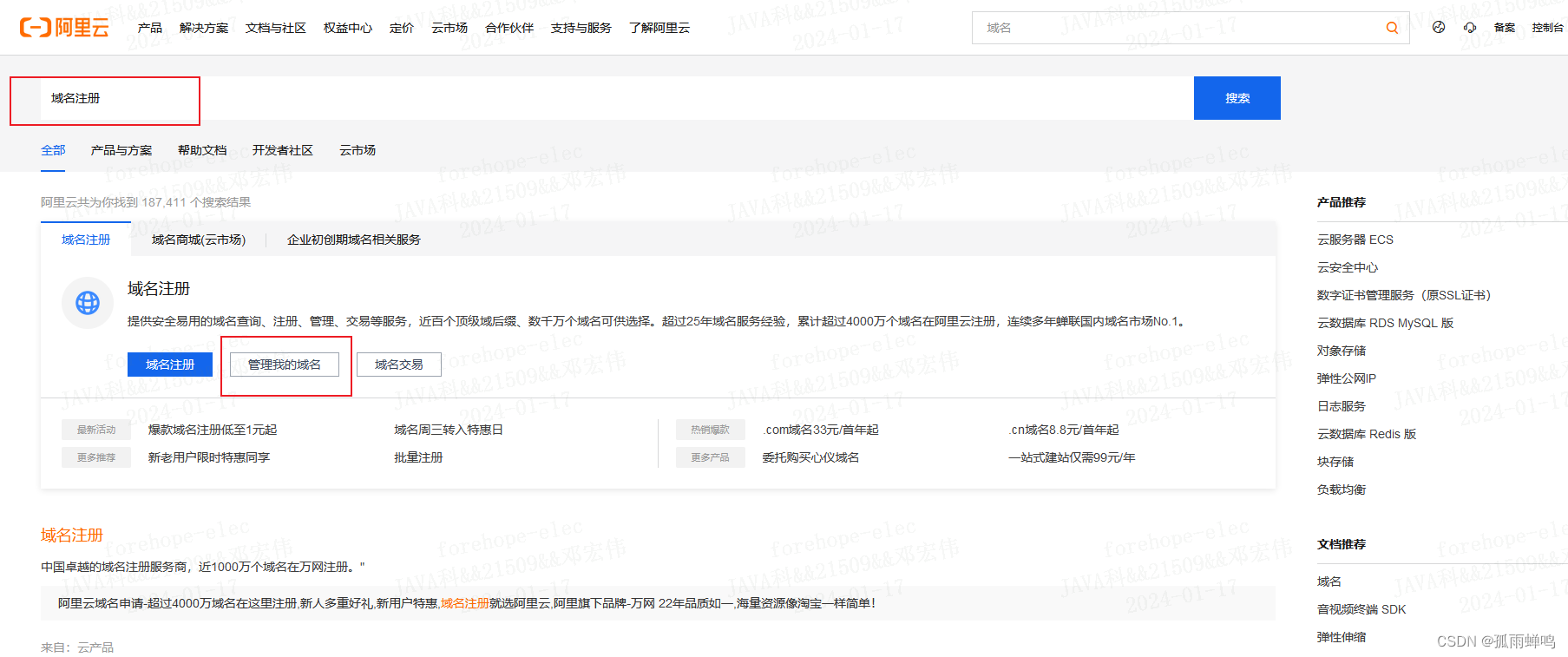Open 解决方案 navigation menu

[x=204, y=28]
